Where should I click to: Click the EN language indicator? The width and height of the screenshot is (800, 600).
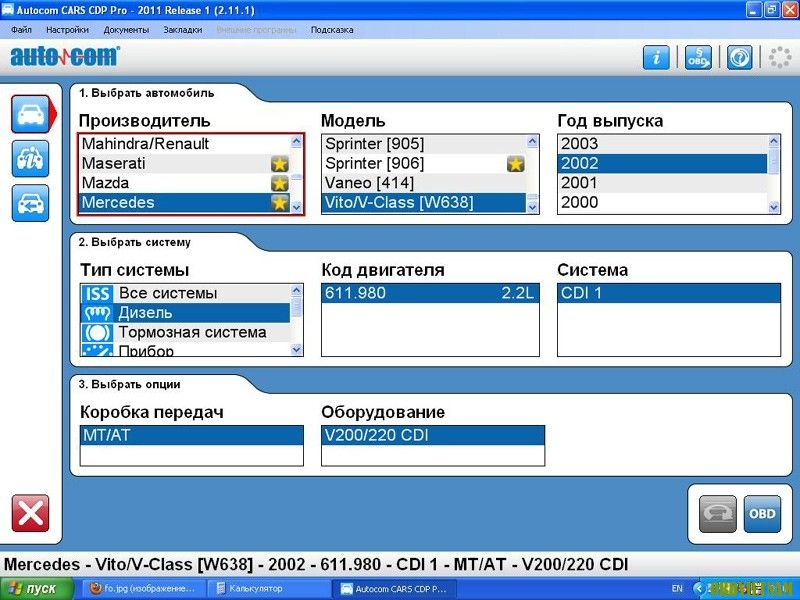pyautogui.click(x=677, y=589)
